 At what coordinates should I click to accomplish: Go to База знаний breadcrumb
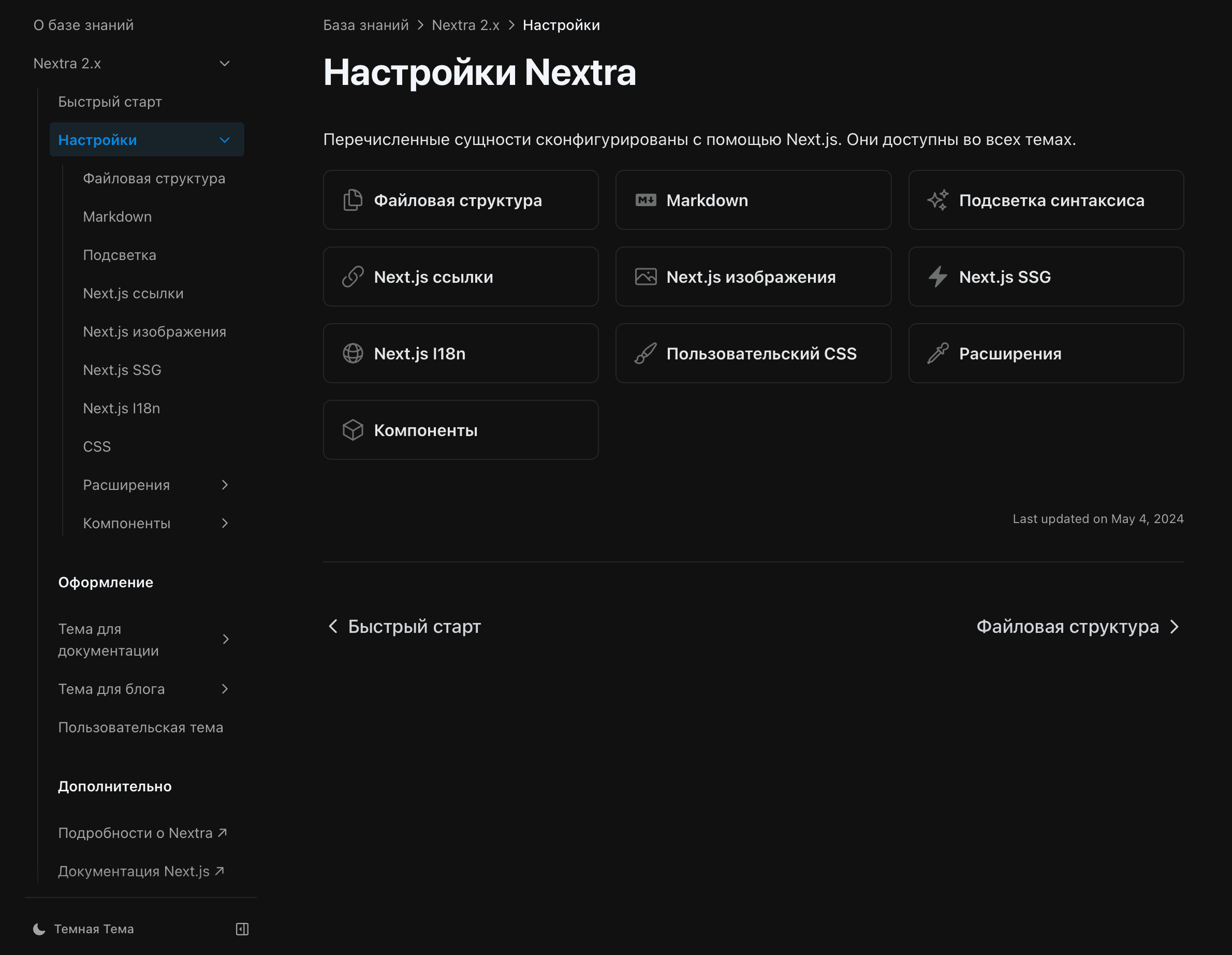click(365, 25)
